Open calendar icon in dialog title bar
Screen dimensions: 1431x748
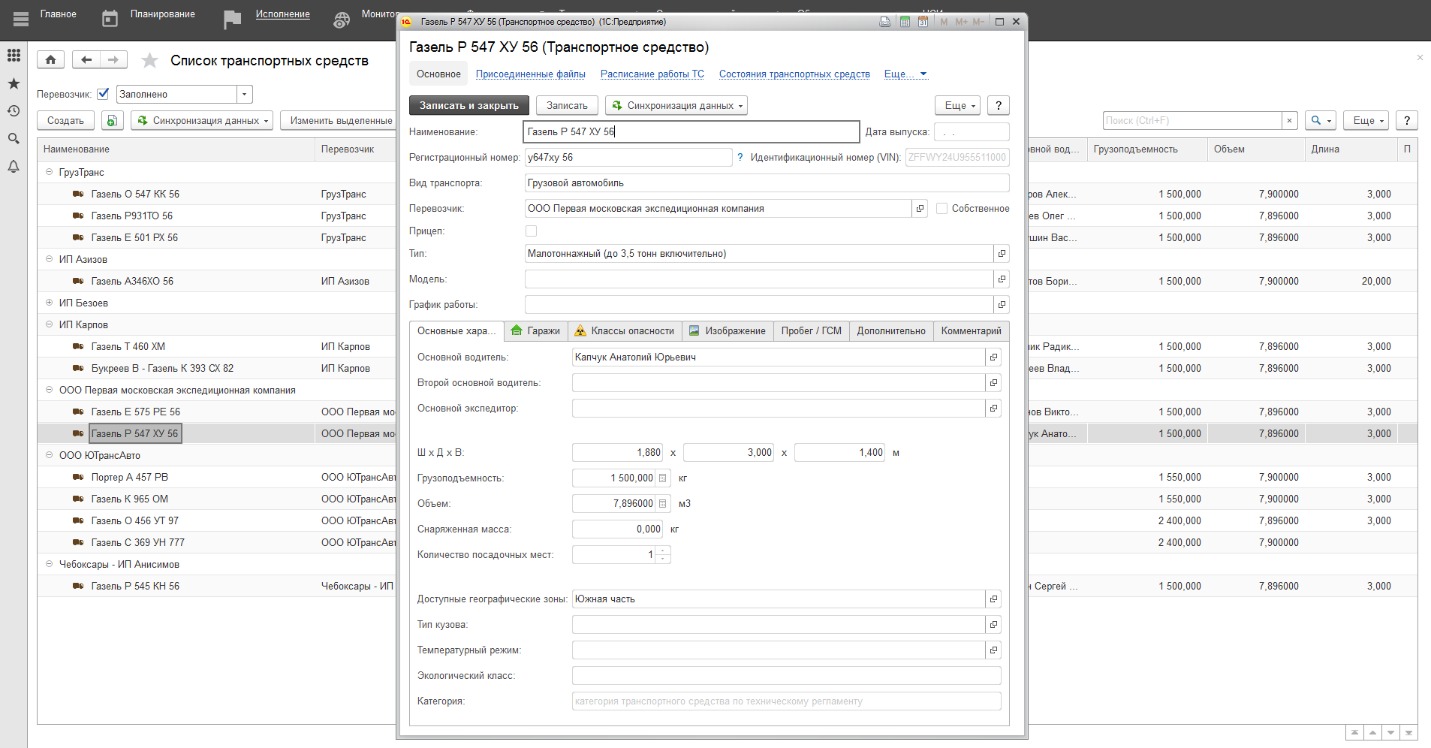(924, 21)
